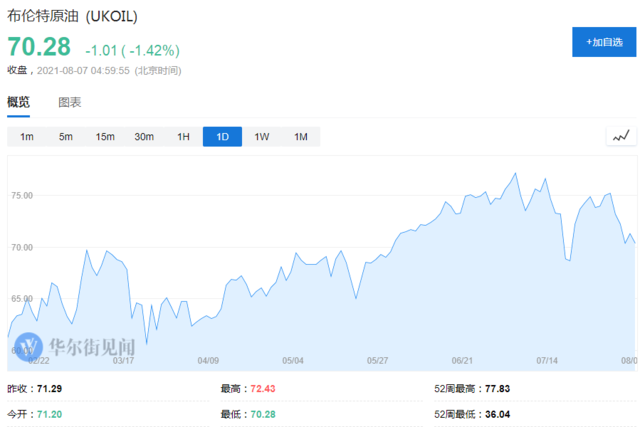
Task: Click the 05/27 date label on chart
Action: click(378, 361)
